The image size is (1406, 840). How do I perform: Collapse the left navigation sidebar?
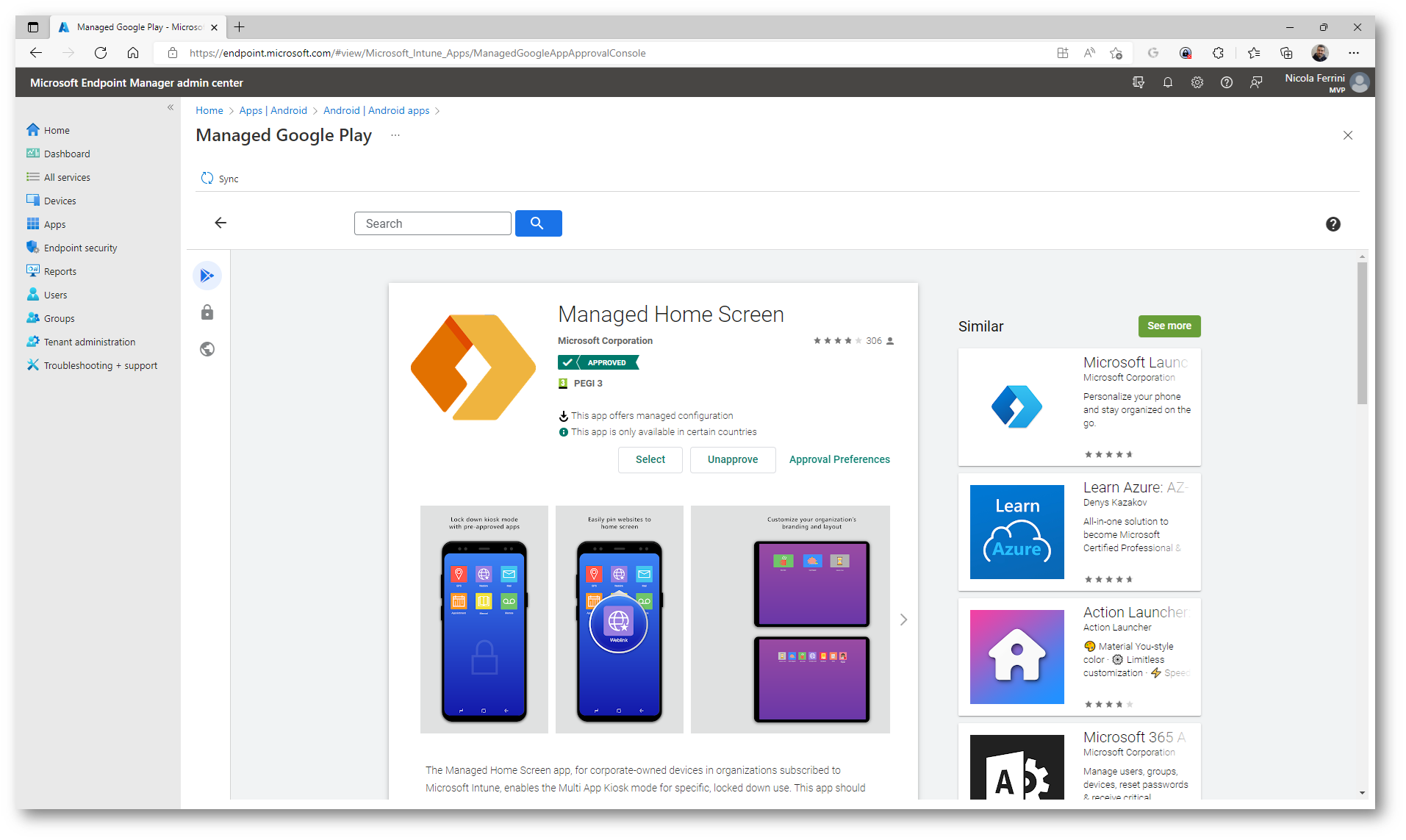pyautogui.click(x=171, y=107)
